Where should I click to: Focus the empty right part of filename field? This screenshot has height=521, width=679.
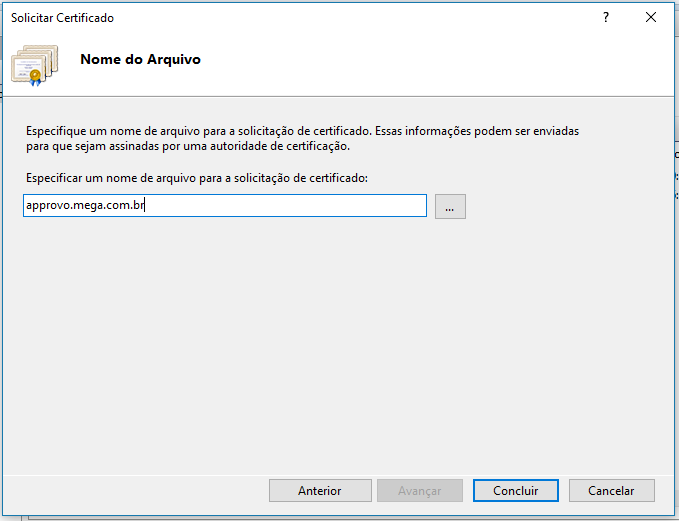pos(300,206)
